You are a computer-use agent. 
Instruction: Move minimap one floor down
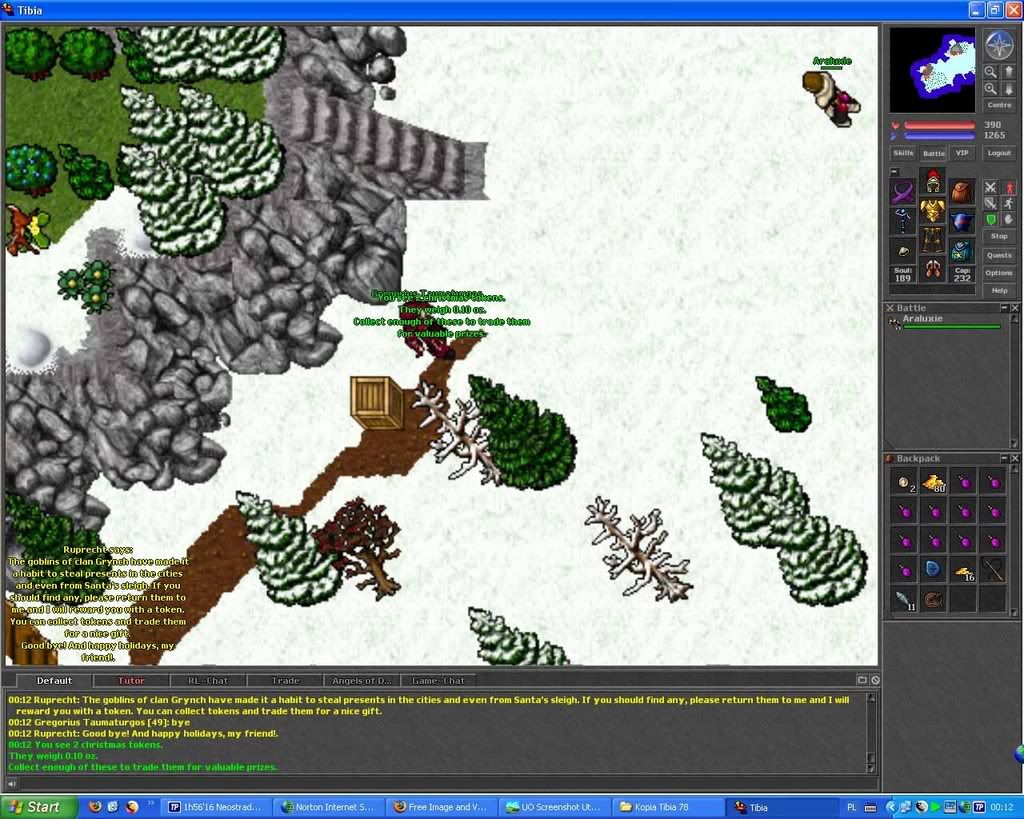coord(1007,89)
